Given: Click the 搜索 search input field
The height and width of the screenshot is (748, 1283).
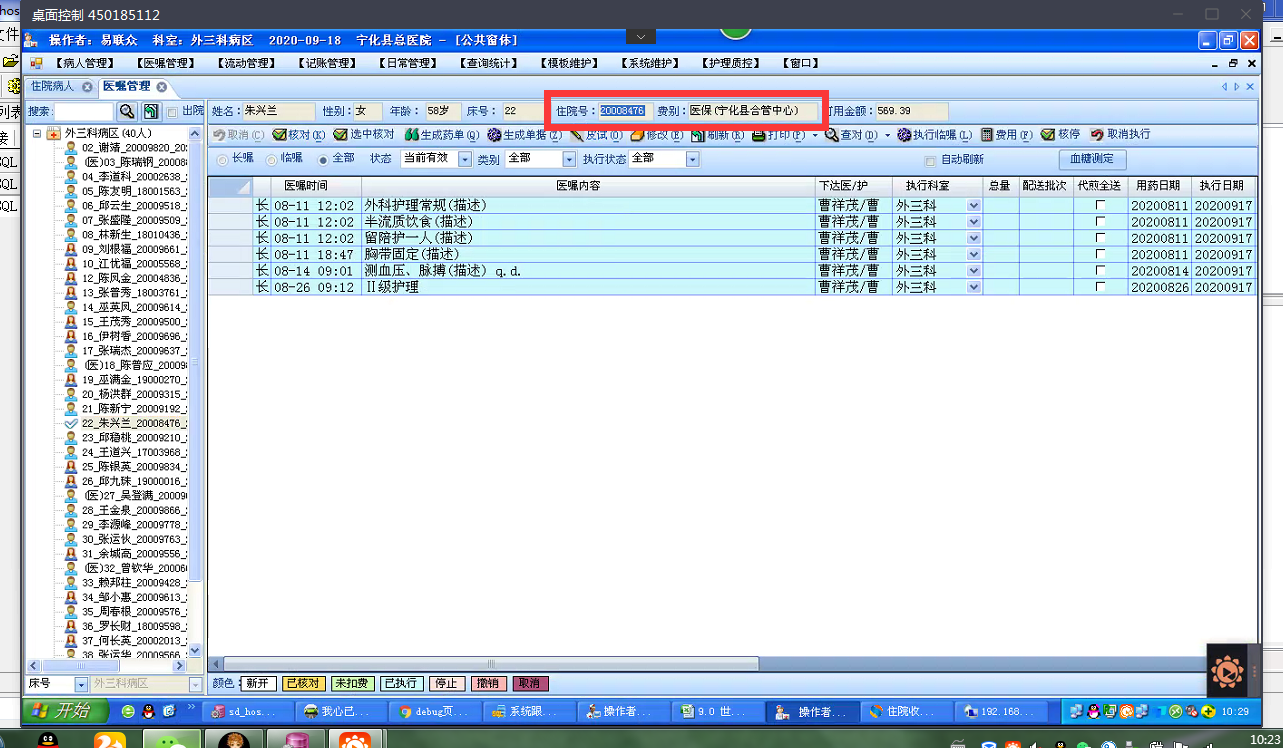Looking at the screenshot, I should 84,111.
